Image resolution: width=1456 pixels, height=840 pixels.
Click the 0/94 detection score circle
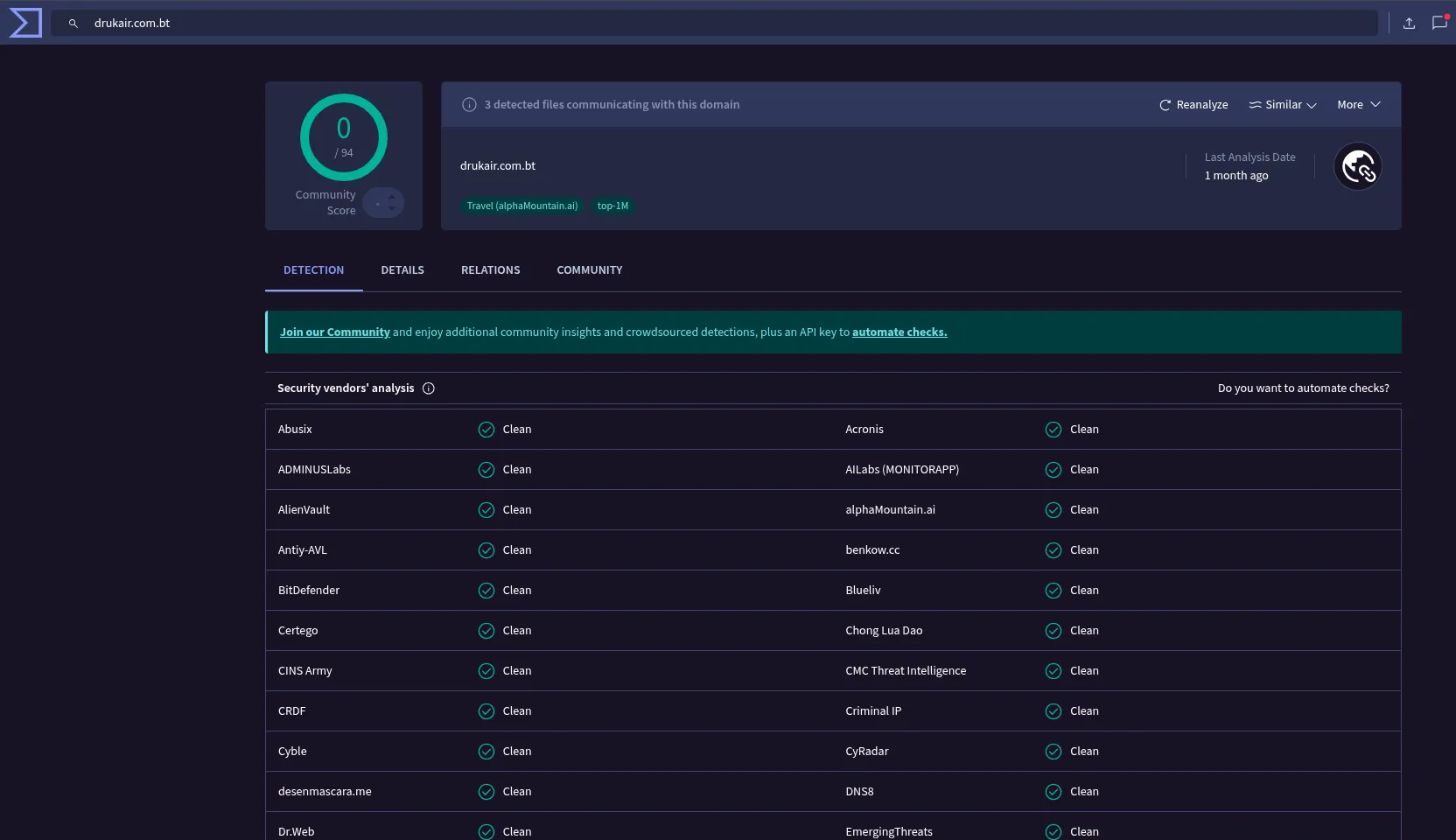[x=344, y=137]
